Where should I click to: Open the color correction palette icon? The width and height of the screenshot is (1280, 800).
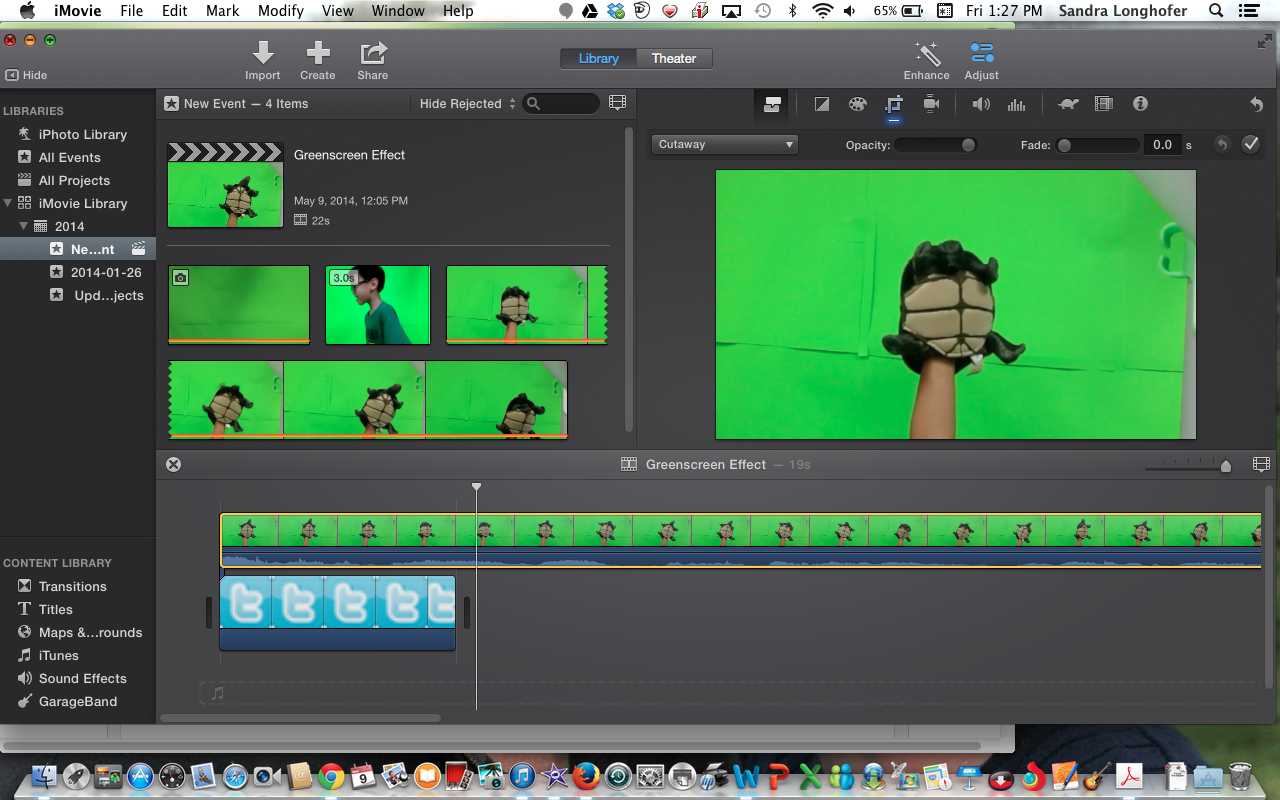(857, 104)
